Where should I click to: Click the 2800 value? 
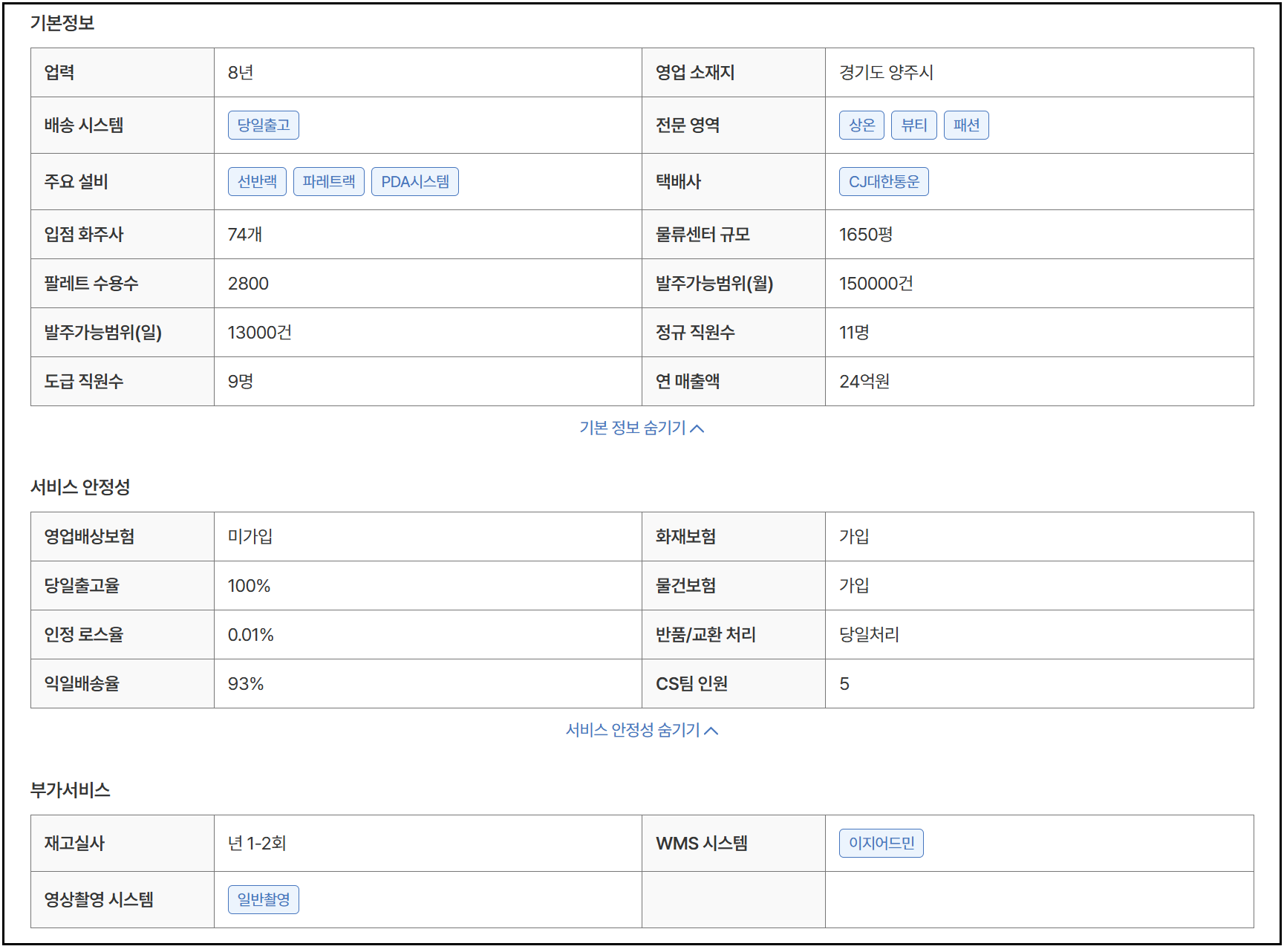coord(248,283)
